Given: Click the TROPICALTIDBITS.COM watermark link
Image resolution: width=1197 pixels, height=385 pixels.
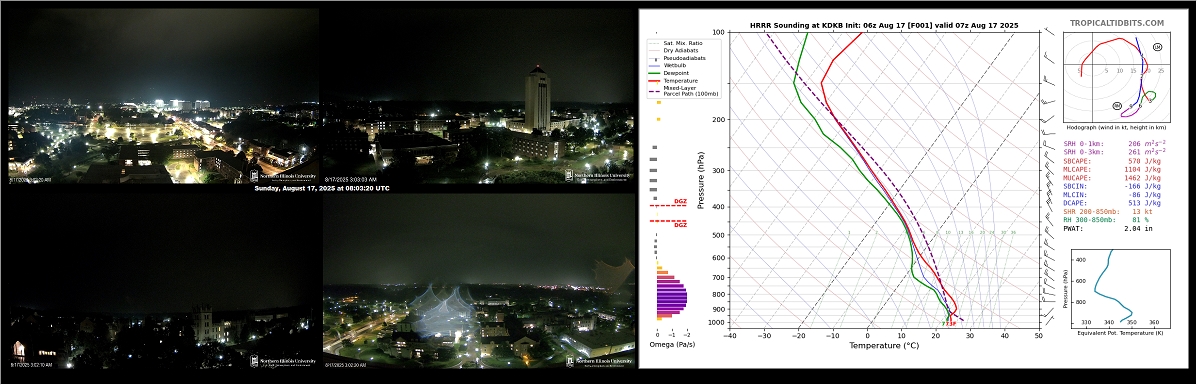Looking at the screenshot, I should point(1127,24).
